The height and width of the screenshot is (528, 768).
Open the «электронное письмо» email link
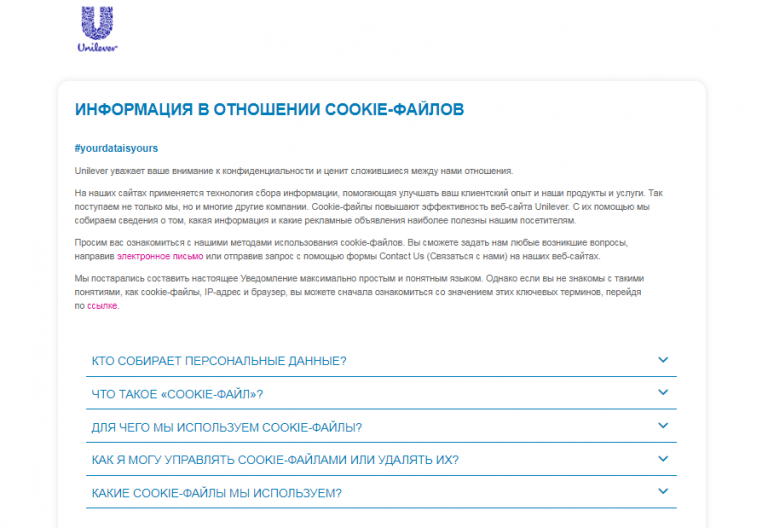tap(160, 256)
